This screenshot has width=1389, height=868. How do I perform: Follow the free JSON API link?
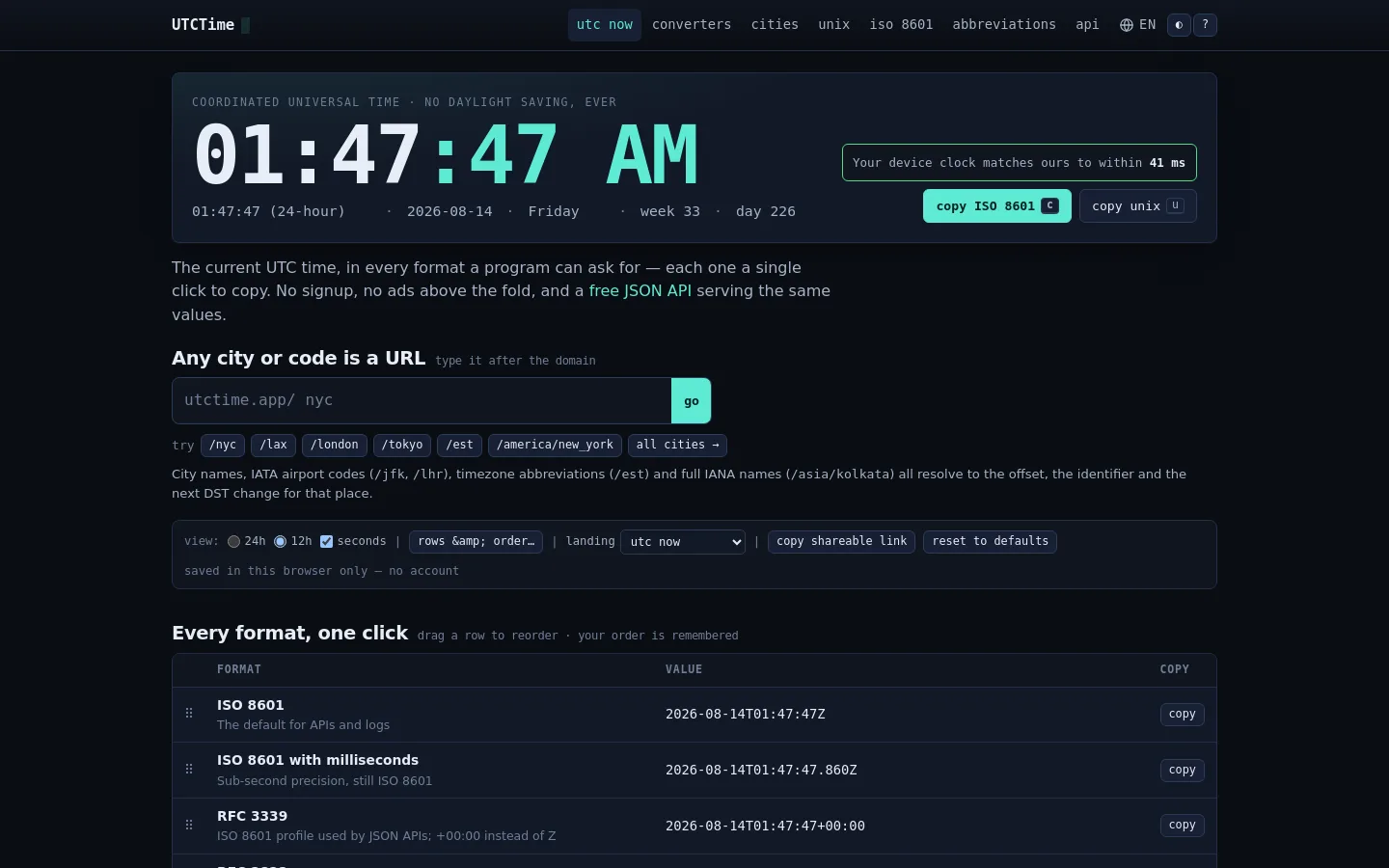tap(640, 290)
